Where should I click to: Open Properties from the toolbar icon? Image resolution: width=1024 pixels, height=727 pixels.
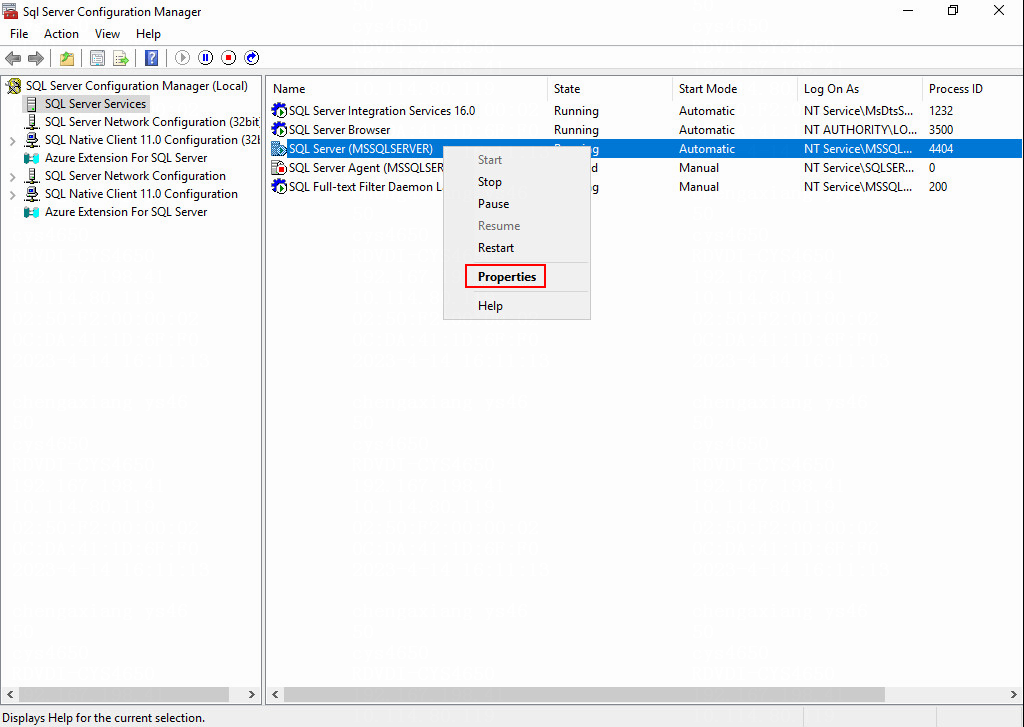97,58
